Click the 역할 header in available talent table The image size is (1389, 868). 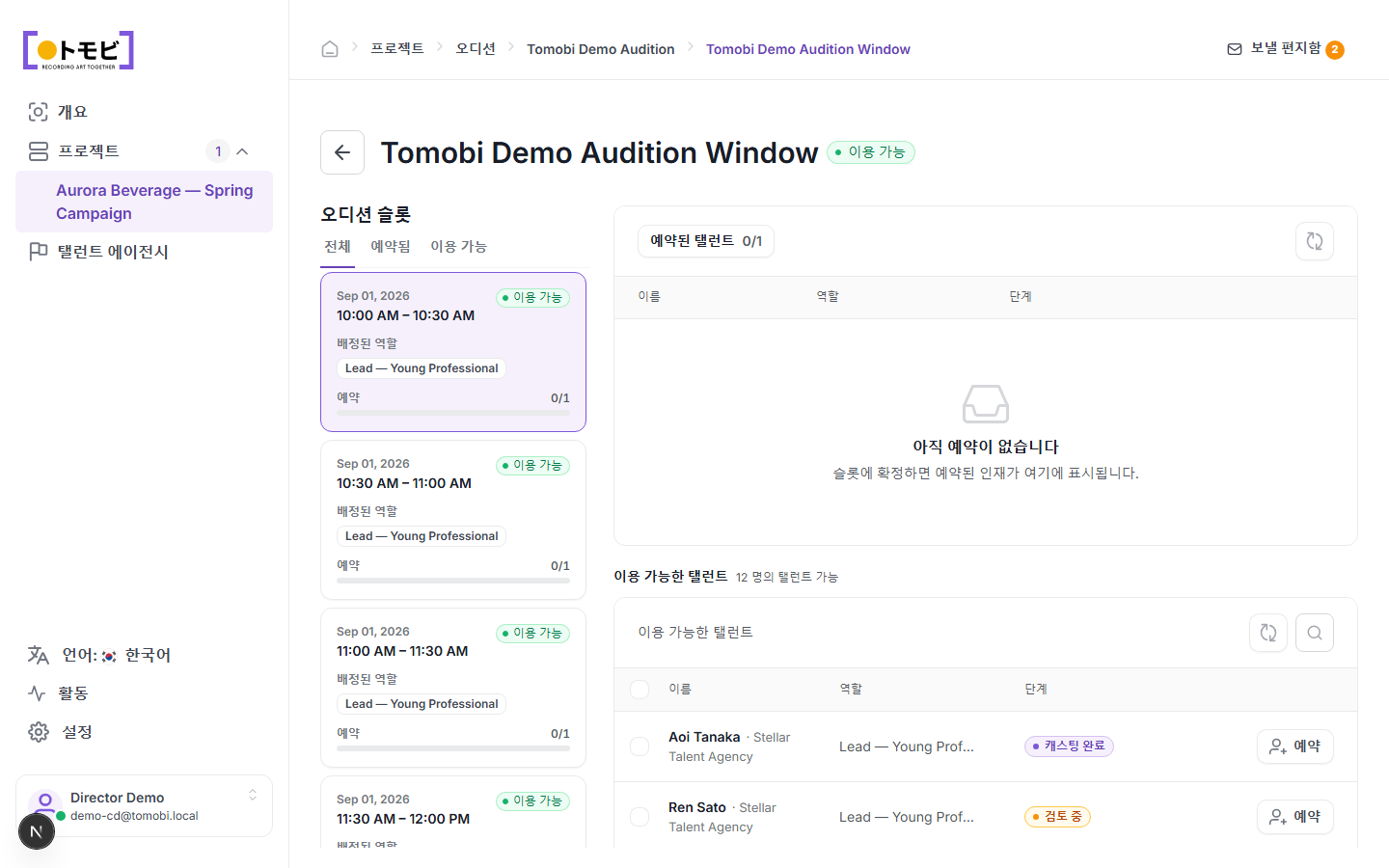click(x=851, y=690)
